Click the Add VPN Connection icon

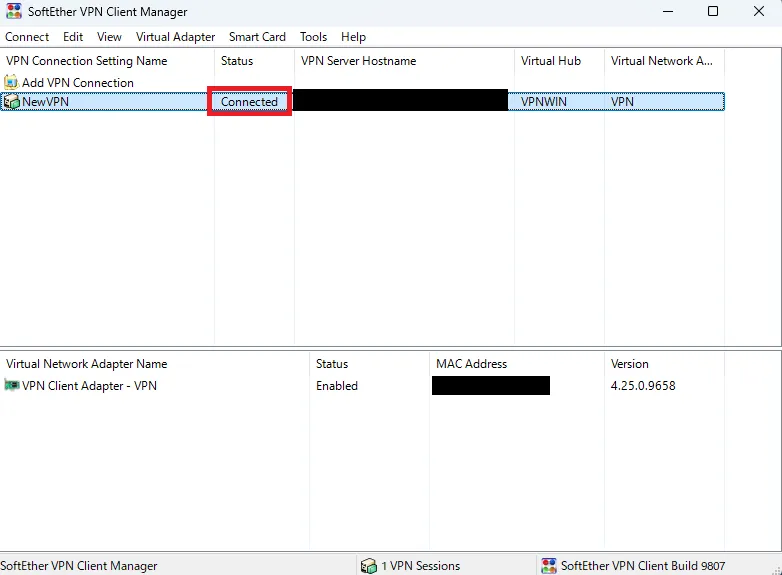(x=11, y=82)
